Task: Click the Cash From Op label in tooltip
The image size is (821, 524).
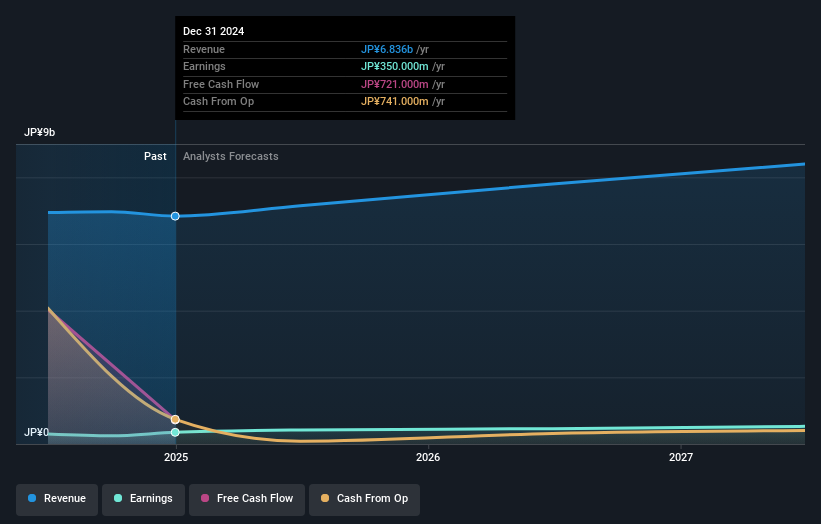Action: (218, 102)
